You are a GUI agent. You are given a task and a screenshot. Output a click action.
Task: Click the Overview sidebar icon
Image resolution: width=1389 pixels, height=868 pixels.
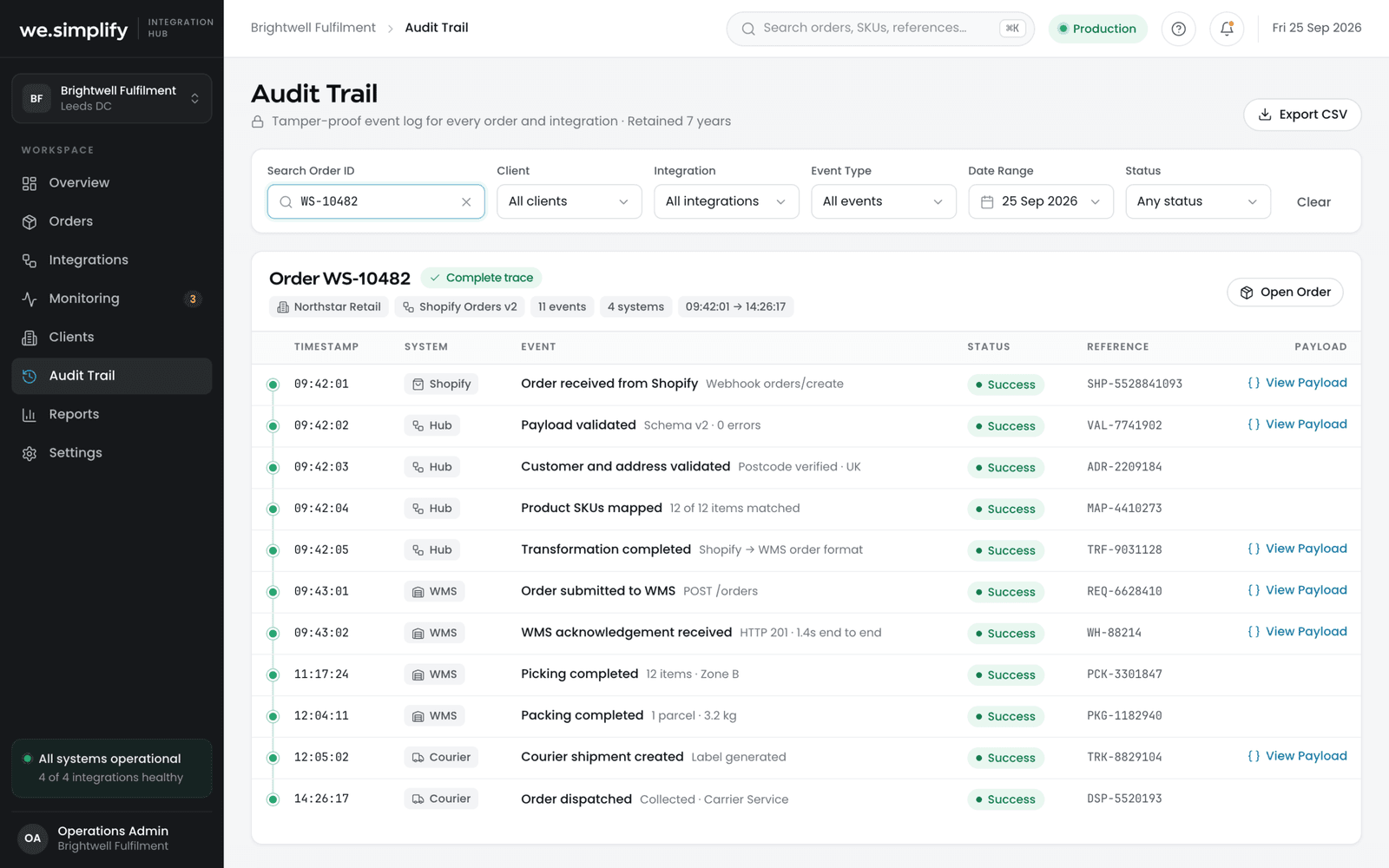[30, 183]
